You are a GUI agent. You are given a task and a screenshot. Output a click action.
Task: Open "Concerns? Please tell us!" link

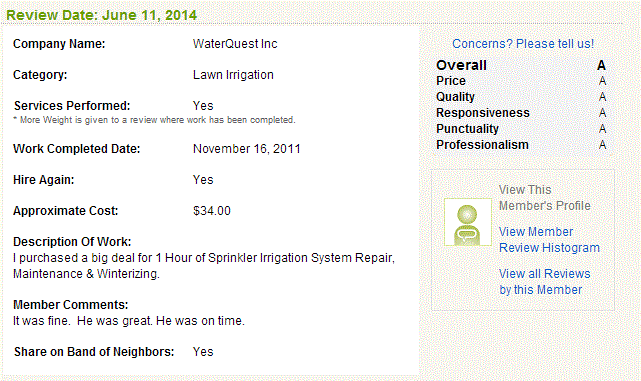(x=523, y=44)
